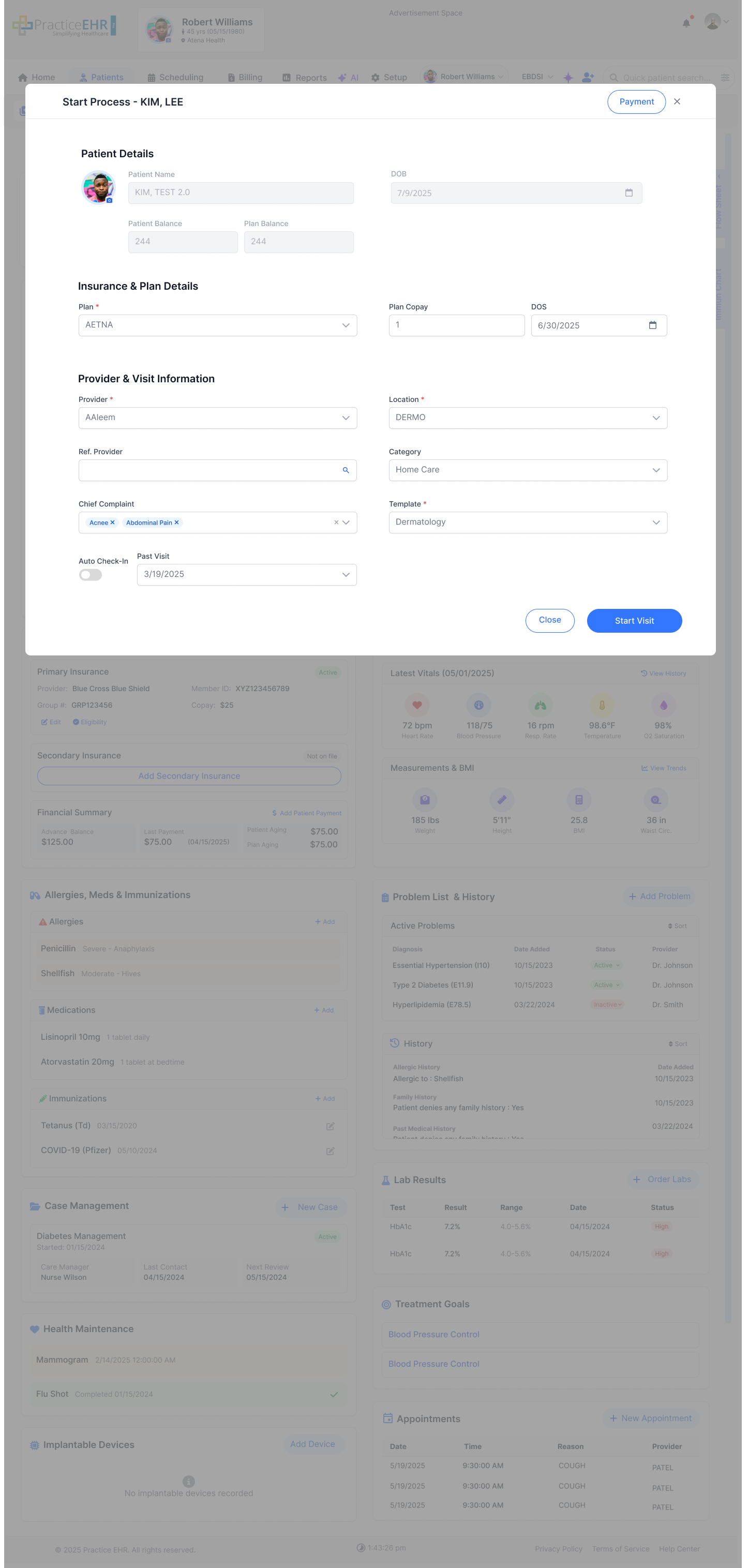
Task: Click the BMI calculator icon
Action: pos(579,800)
